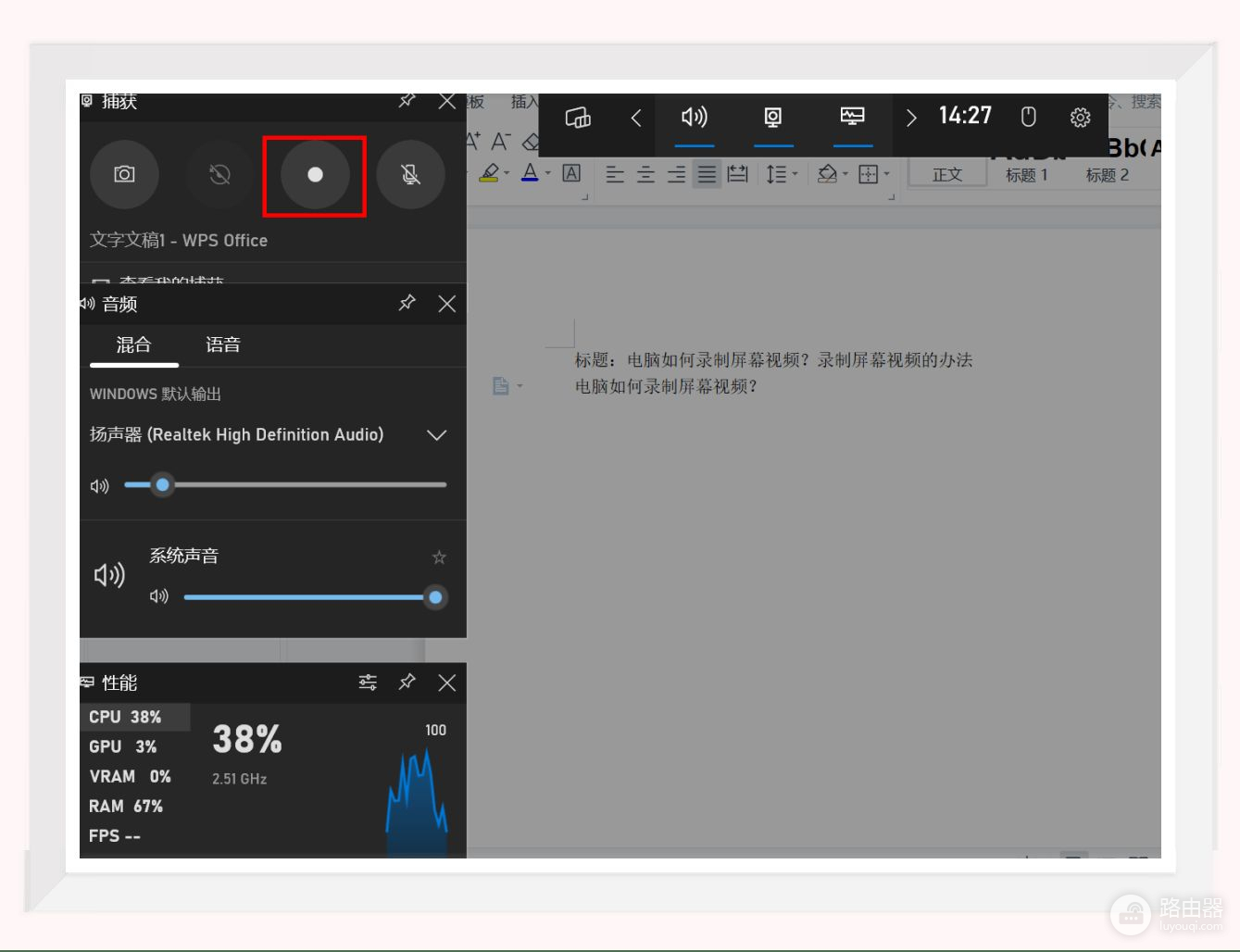Apply the 正文 style
The image size is (1240, 952).
946,175
